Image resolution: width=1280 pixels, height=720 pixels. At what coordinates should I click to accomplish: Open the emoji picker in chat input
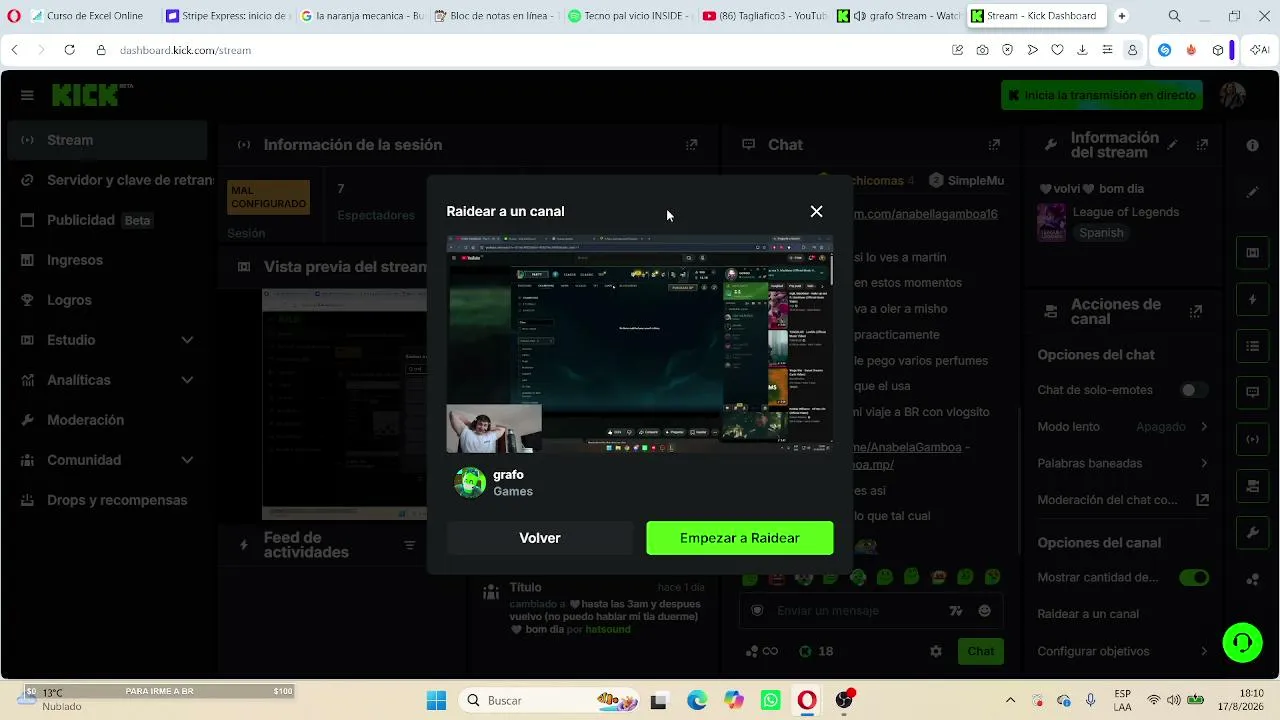[x=985, y=611]
